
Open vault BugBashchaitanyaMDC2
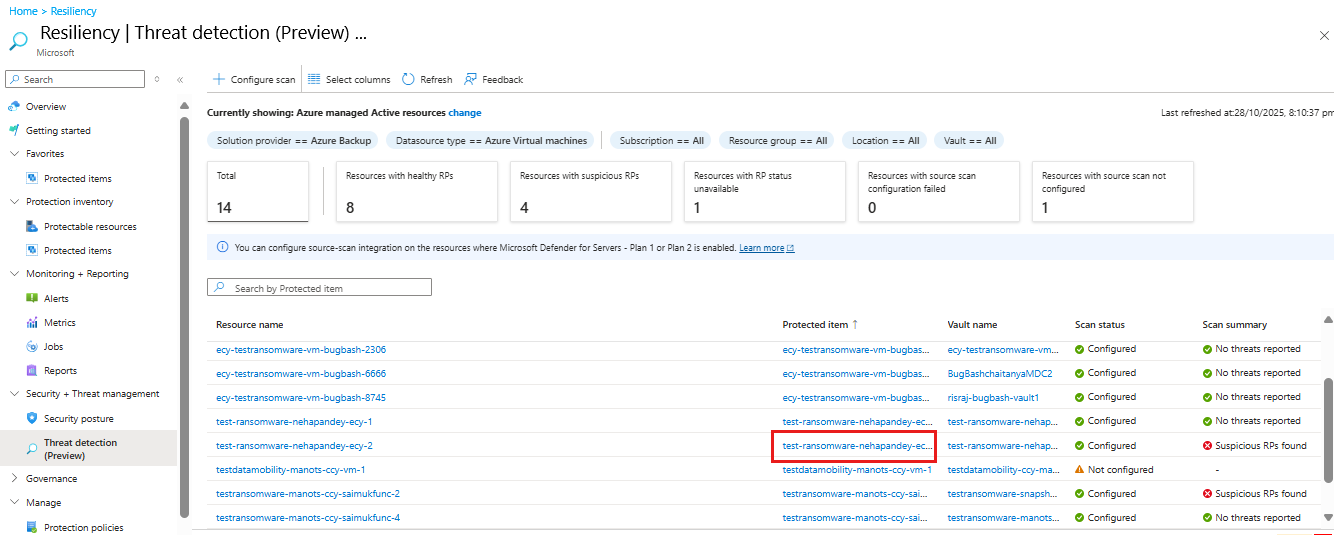tap(1000, 373)
